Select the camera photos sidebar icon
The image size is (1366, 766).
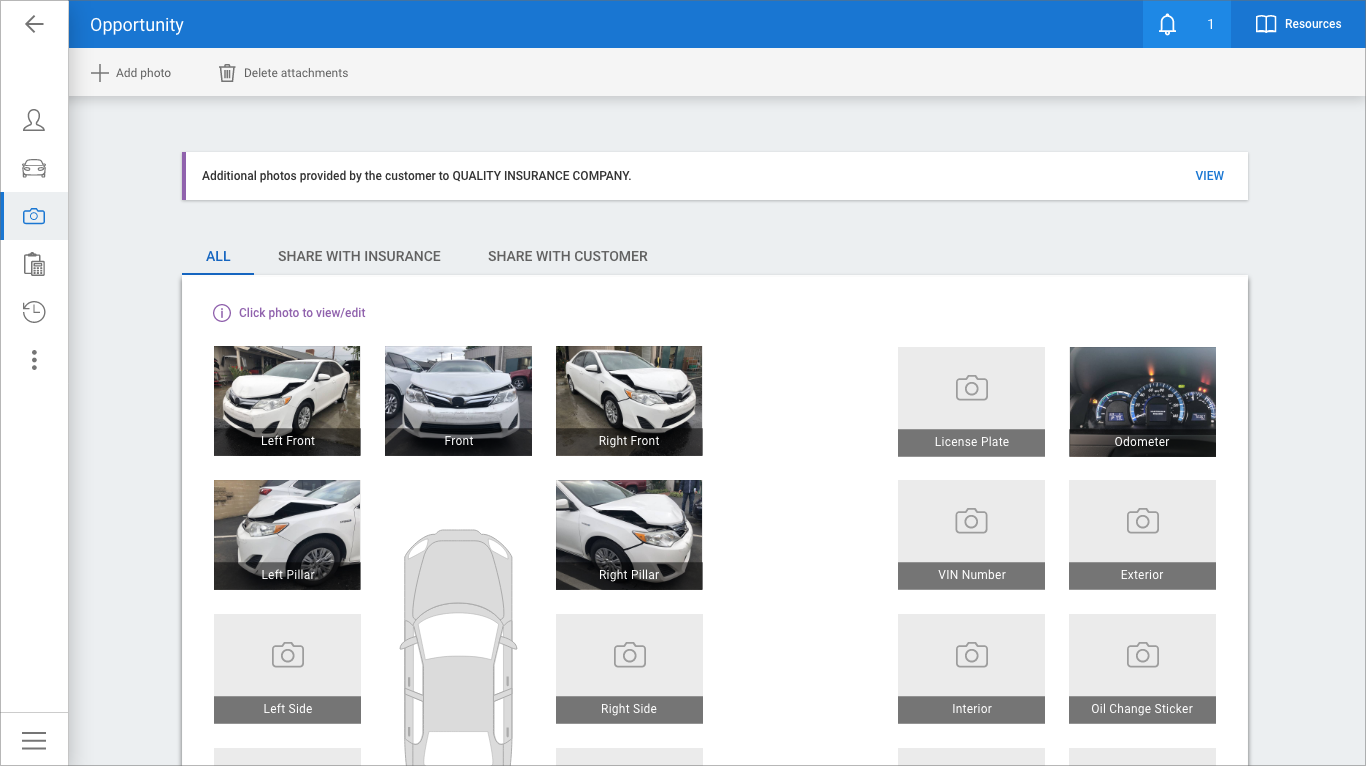pyautogui.click(x=34, y=216)
